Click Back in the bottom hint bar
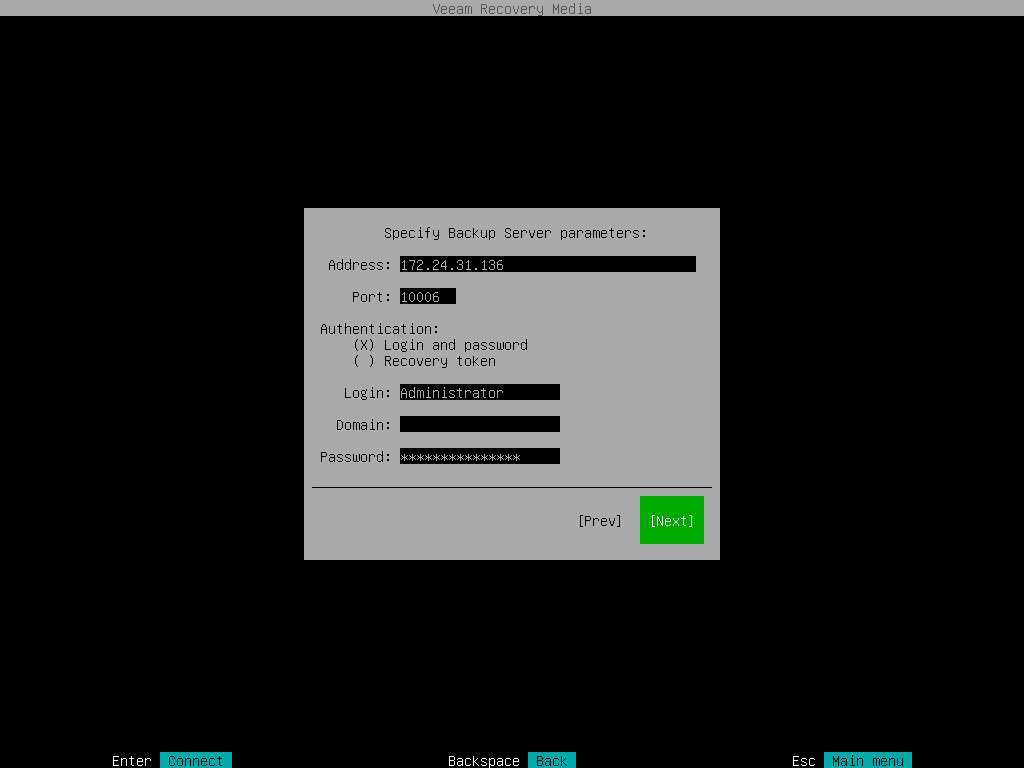The width and height of the screenshot is (1024, 768). coord(552,760)
